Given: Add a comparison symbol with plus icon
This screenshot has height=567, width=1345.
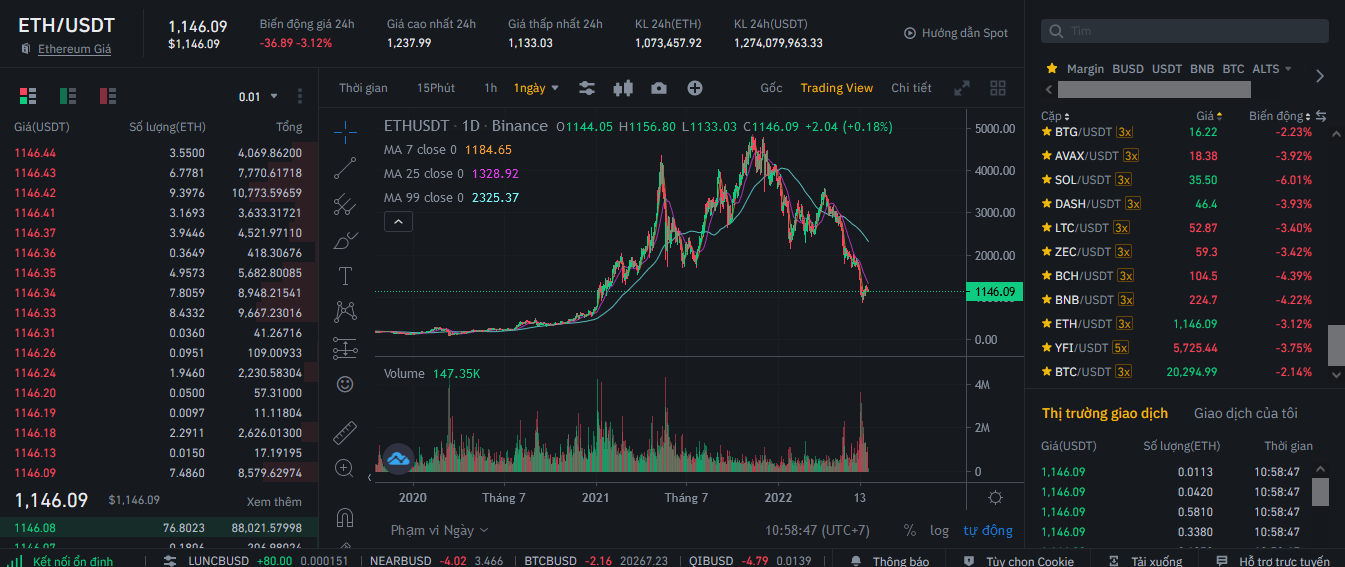Looking at the screenshot, I should pyautogui.click(x=695, y=88).
